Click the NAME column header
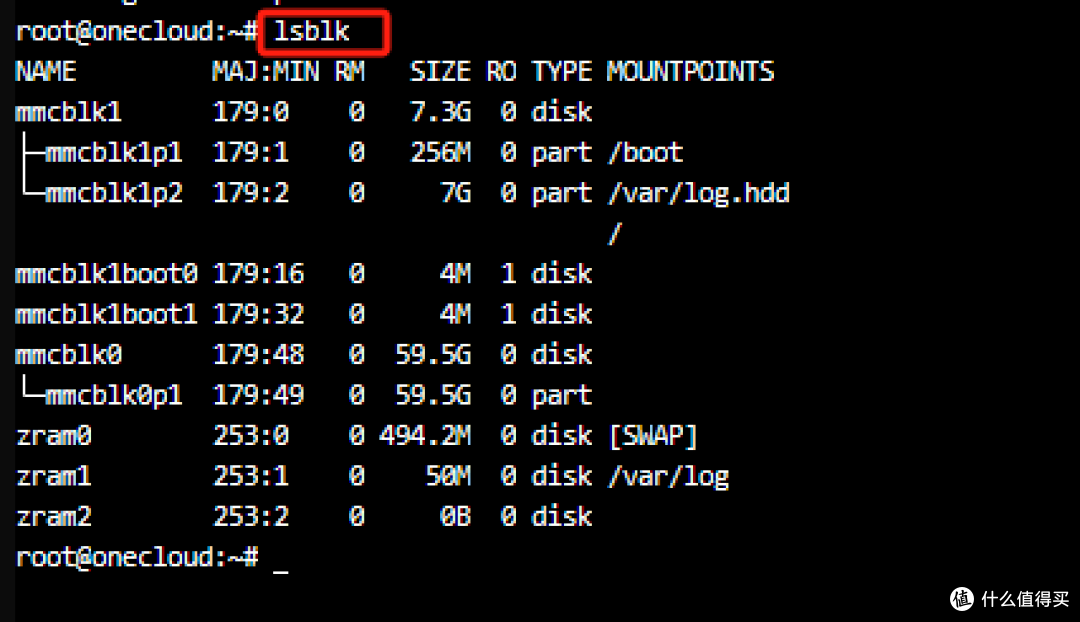Image resolution: width=1080 pixels, height=622 pixels. pos(46,72)
